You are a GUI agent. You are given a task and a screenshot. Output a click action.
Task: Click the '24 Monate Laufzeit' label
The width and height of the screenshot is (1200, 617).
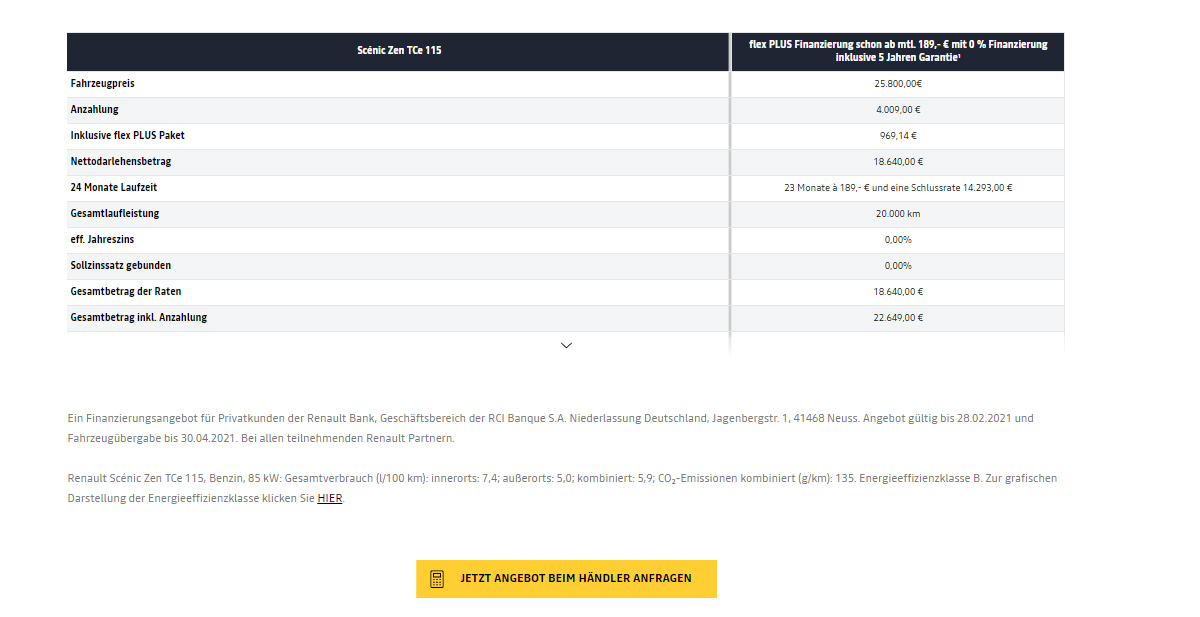coord(114,187)
